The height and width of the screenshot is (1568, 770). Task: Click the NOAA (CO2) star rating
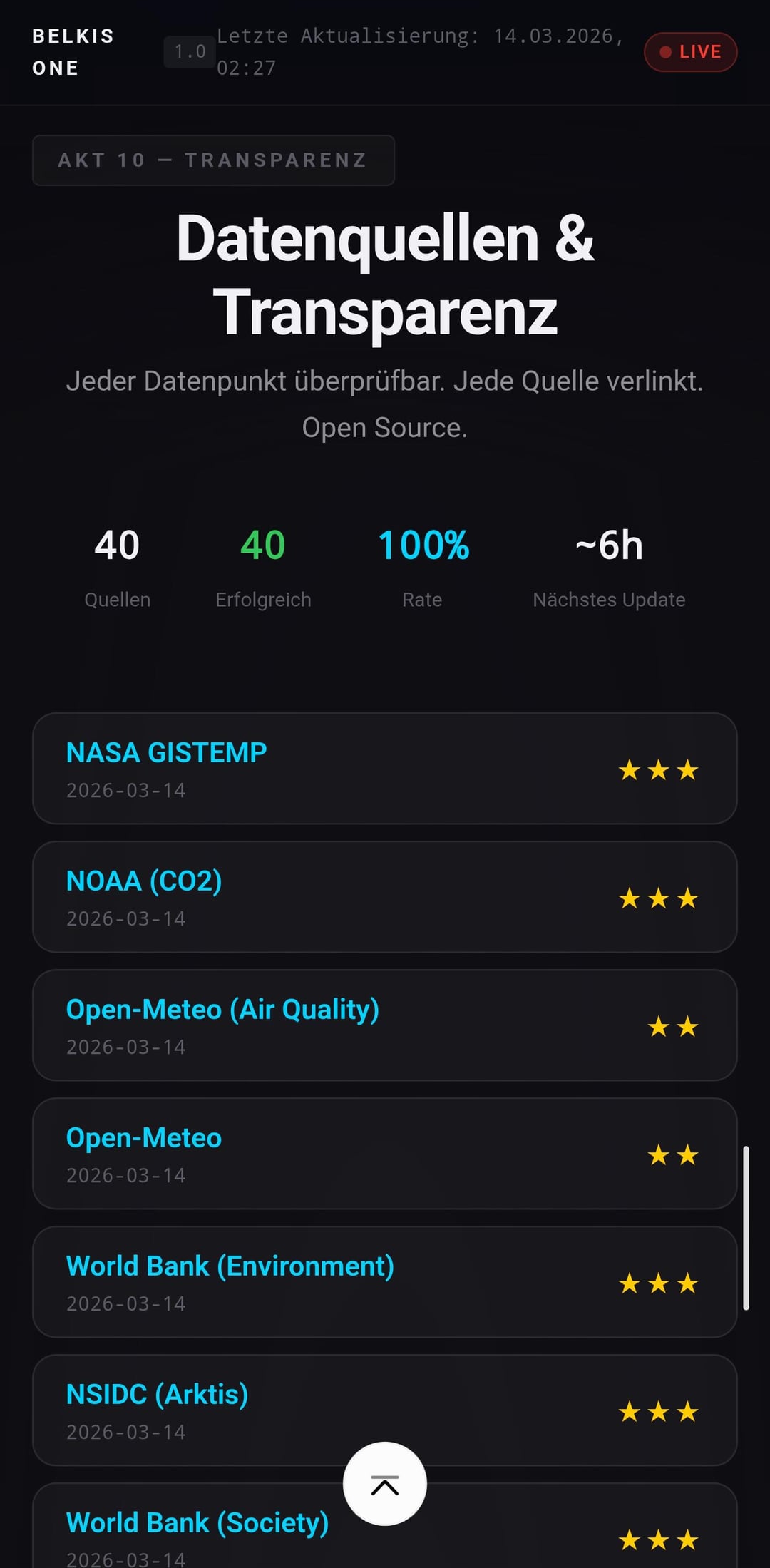pyautogui.click(x=658, y=898)
